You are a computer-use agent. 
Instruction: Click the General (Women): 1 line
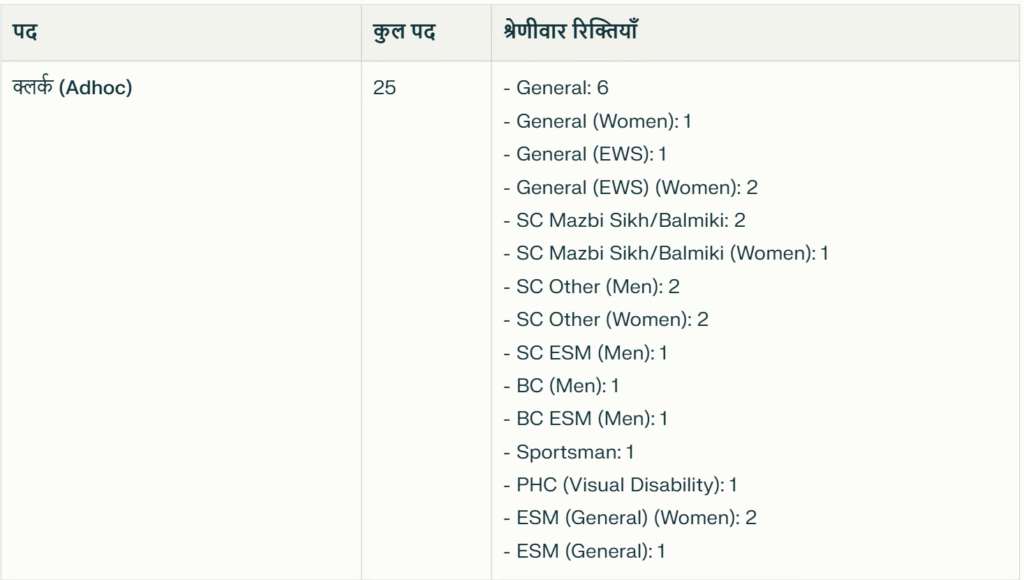(598, 121)
